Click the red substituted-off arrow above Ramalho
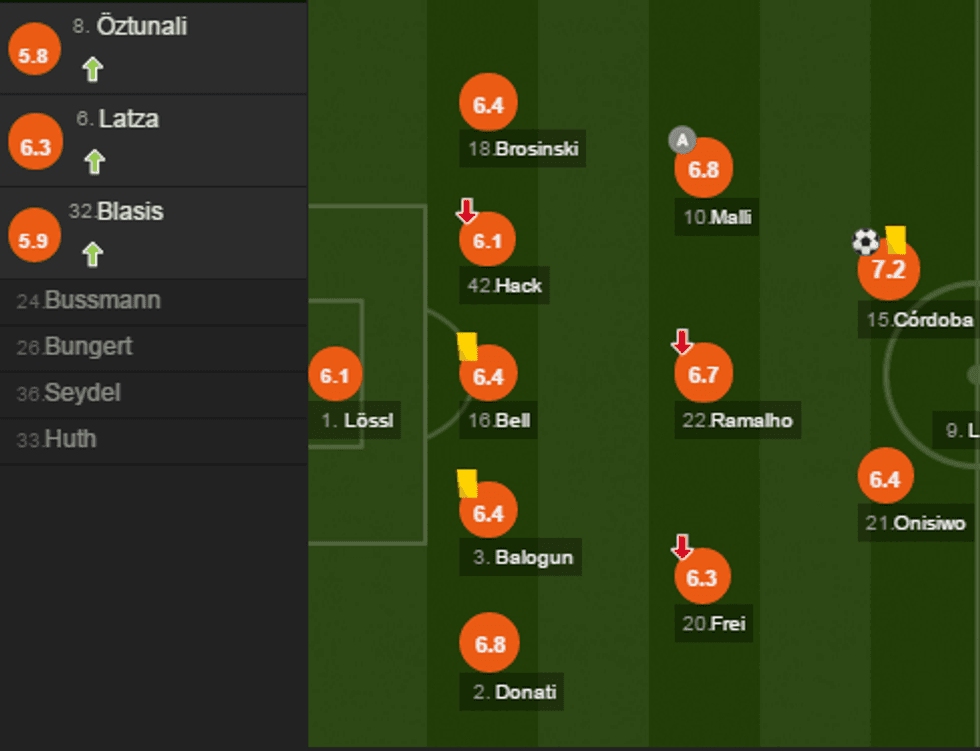The width and height of the screenshot is (980, 751). 682,343
